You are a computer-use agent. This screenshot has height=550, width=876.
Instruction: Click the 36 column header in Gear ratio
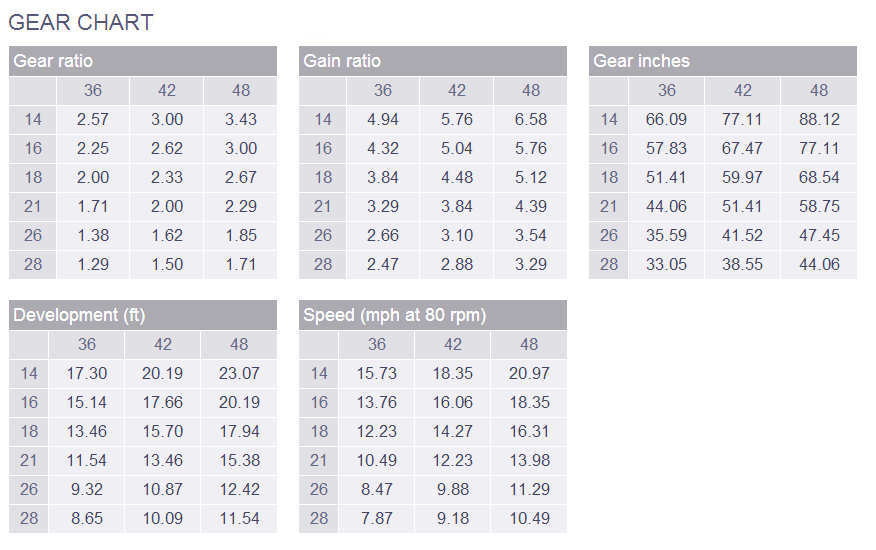pos(93,91)
